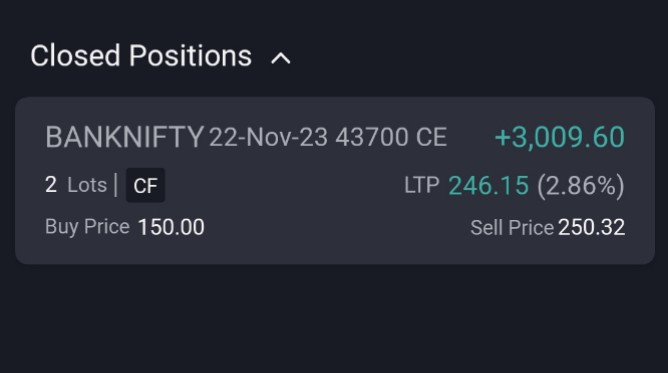The image size is (668, 373).
Task: Click the Lots label text
Action: (x=87, y=185)
